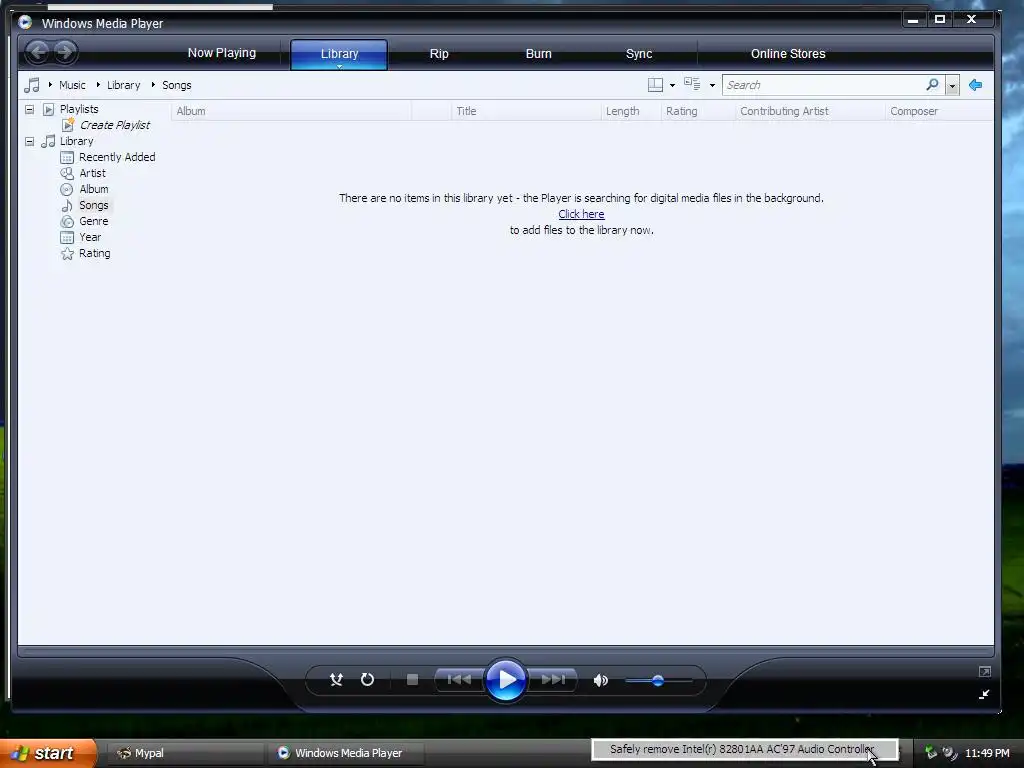Expand the Songs breadcrumb arrow
This screenshot has width=1024, height=768.
click(153, 84)
